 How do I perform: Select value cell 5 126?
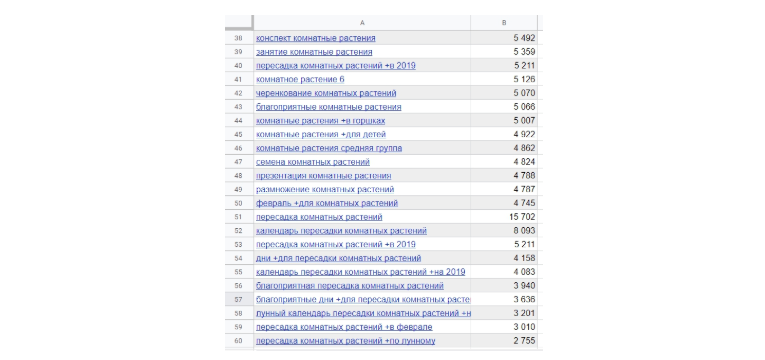(x=504, y=79)
